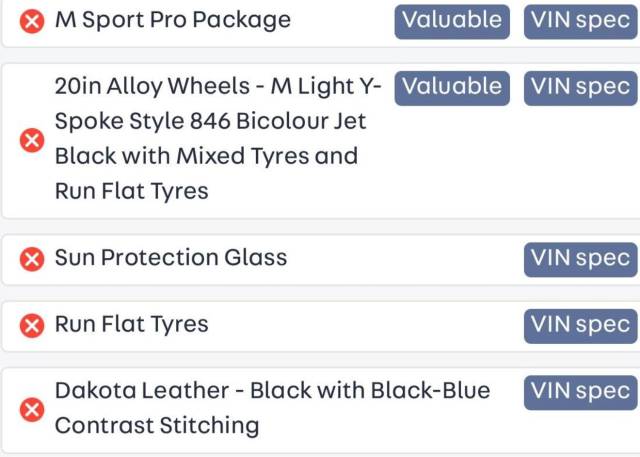Click red X icon beside M Sport Pro Package
Screen dimensions: 640x457
coord(32,21)
